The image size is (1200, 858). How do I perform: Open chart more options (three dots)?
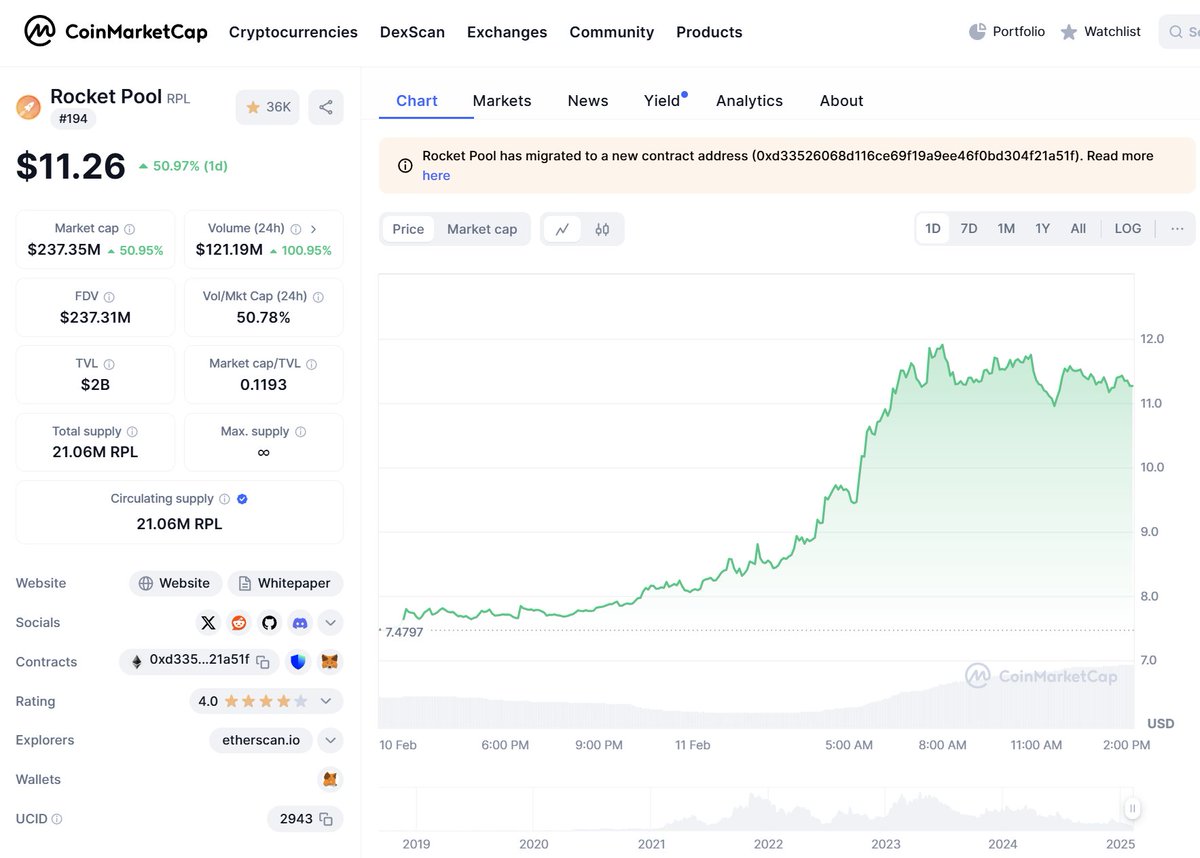click(1177, 228)
